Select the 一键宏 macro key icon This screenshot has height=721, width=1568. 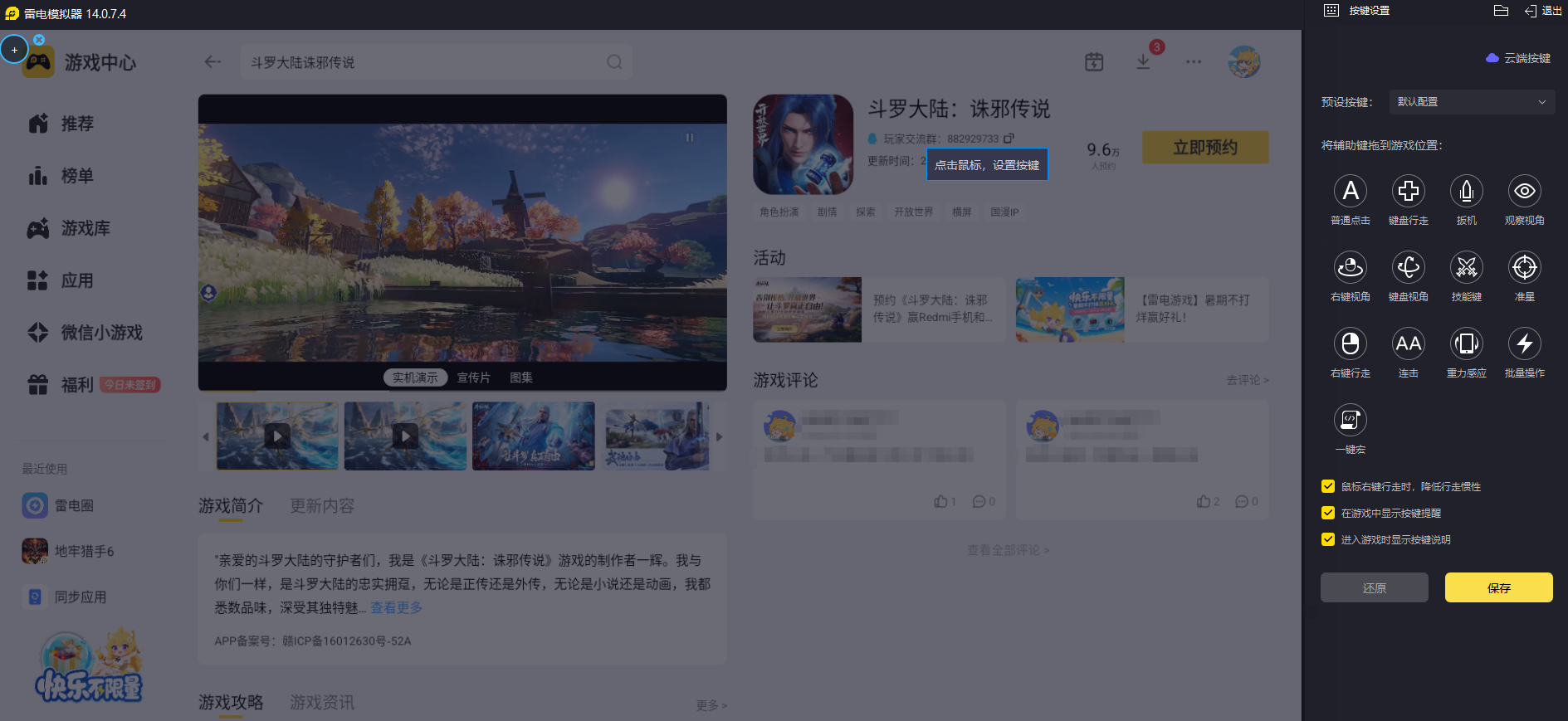pyautogui.click(x=1351, y=421)
